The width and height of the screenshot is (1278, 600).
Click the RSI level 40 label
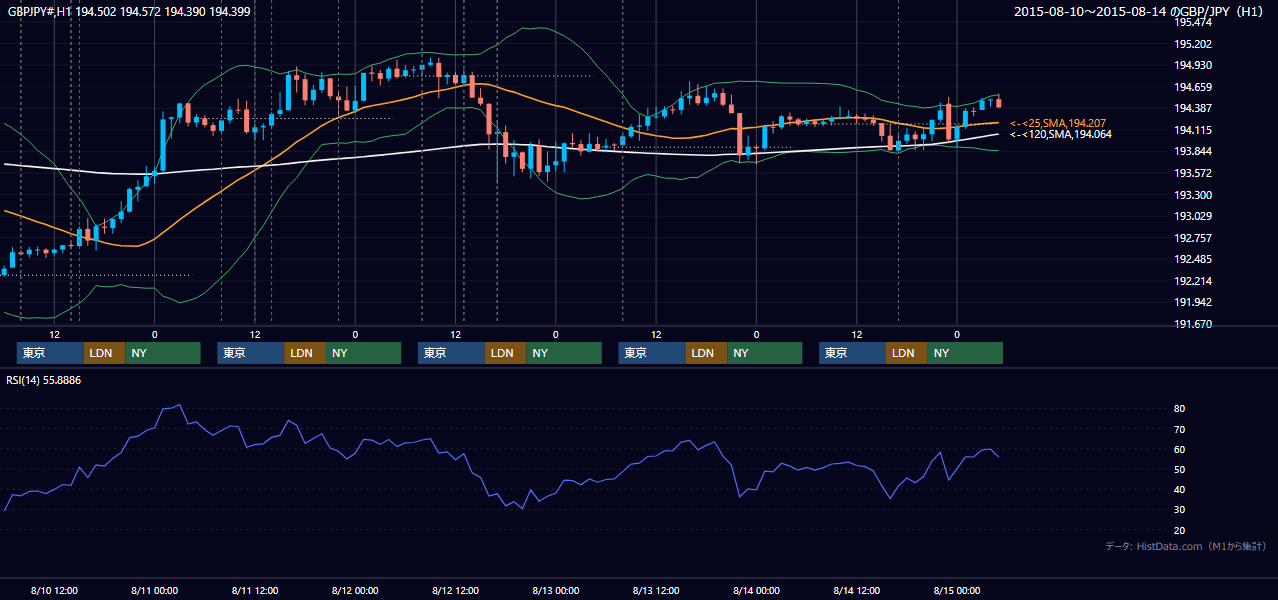coord(1180,489)
